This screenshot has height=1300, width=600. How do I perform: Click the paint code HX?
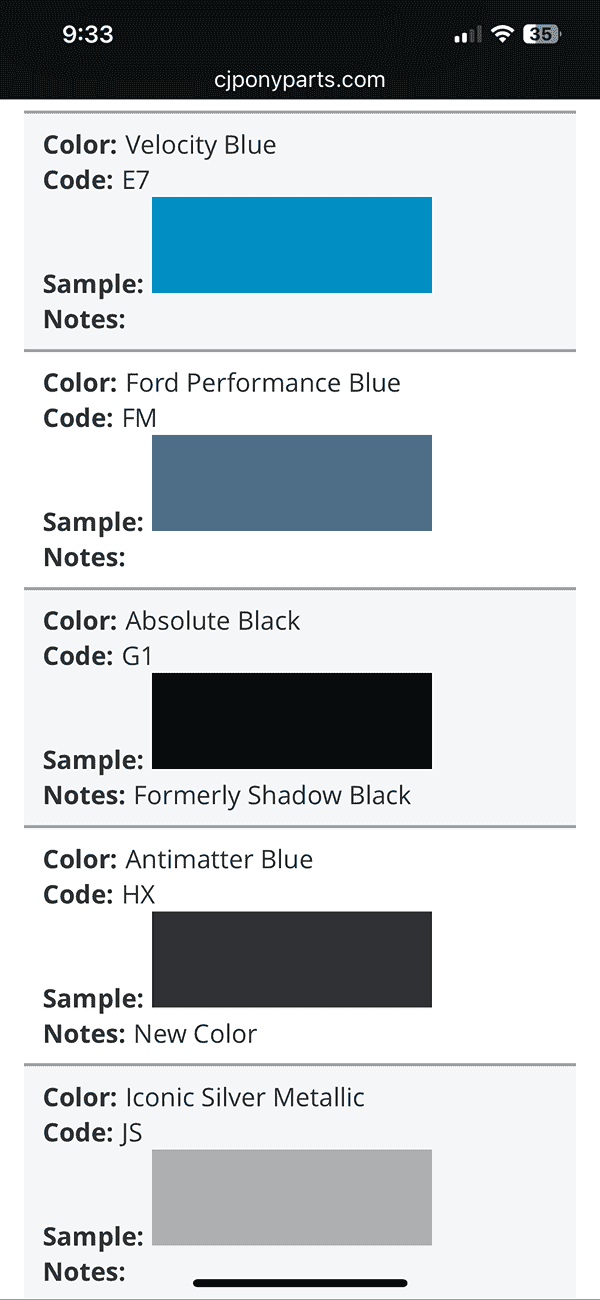[138, 894]
